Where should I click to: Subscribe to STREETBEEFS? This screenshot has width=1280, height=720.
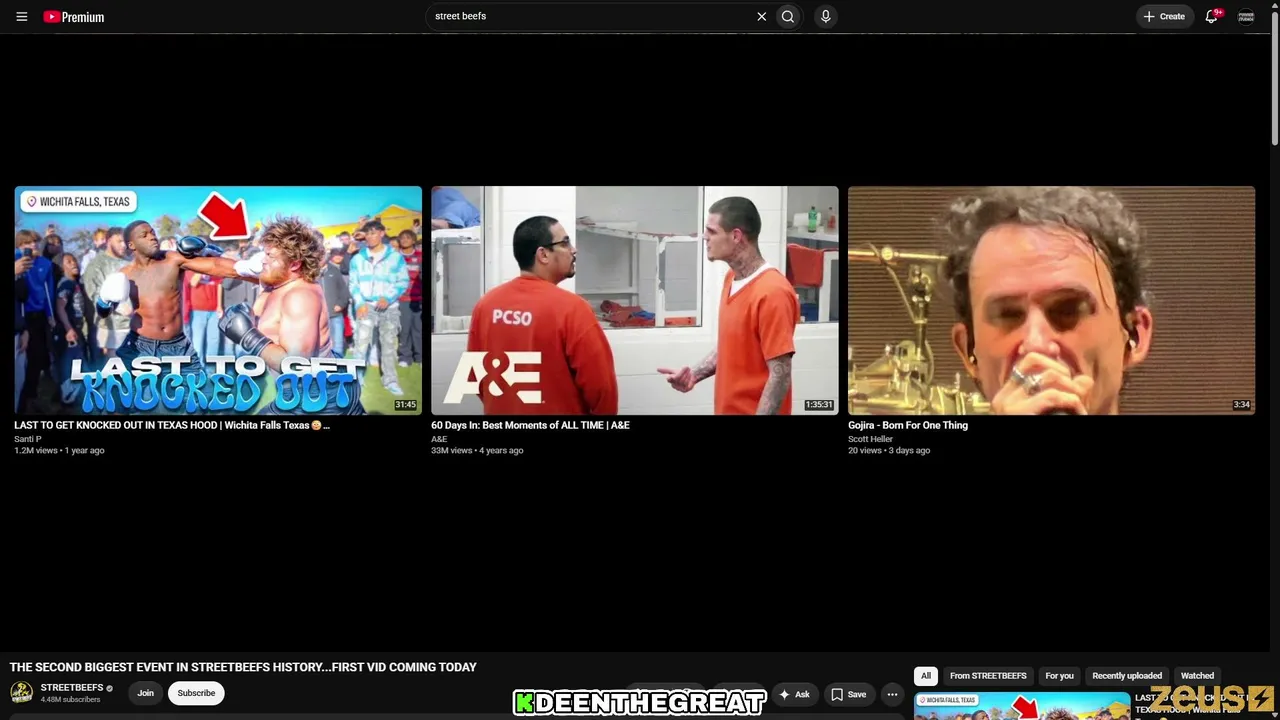(196, 693)
